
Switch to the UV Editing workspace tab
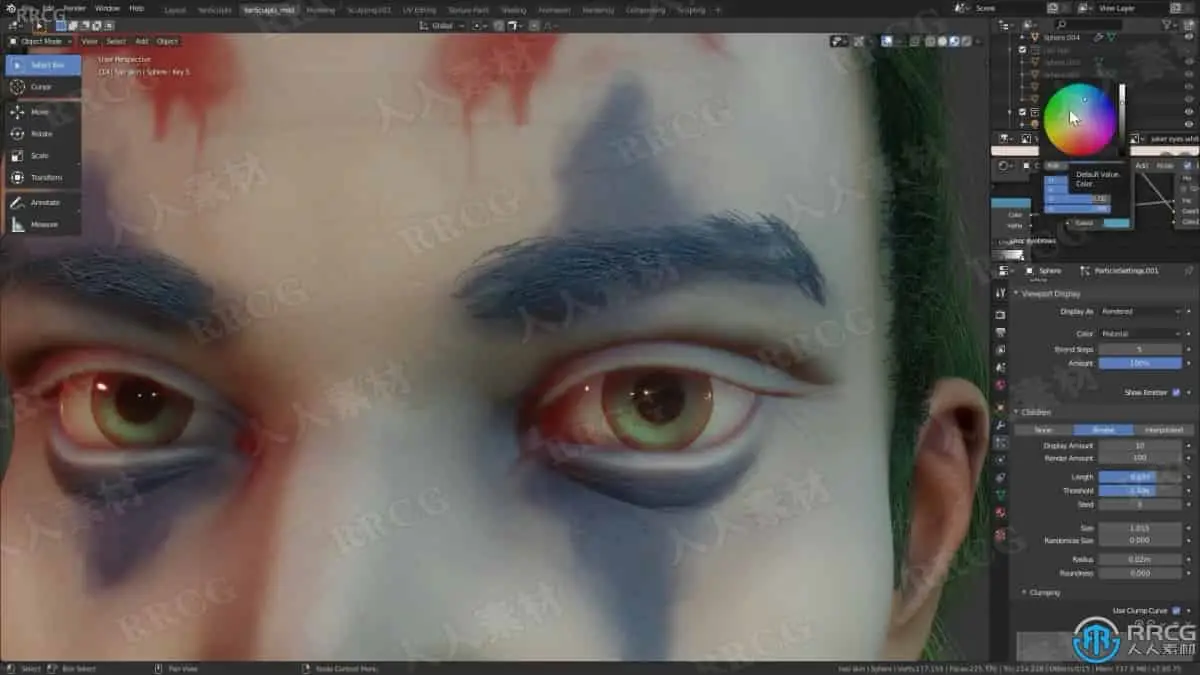419,9
